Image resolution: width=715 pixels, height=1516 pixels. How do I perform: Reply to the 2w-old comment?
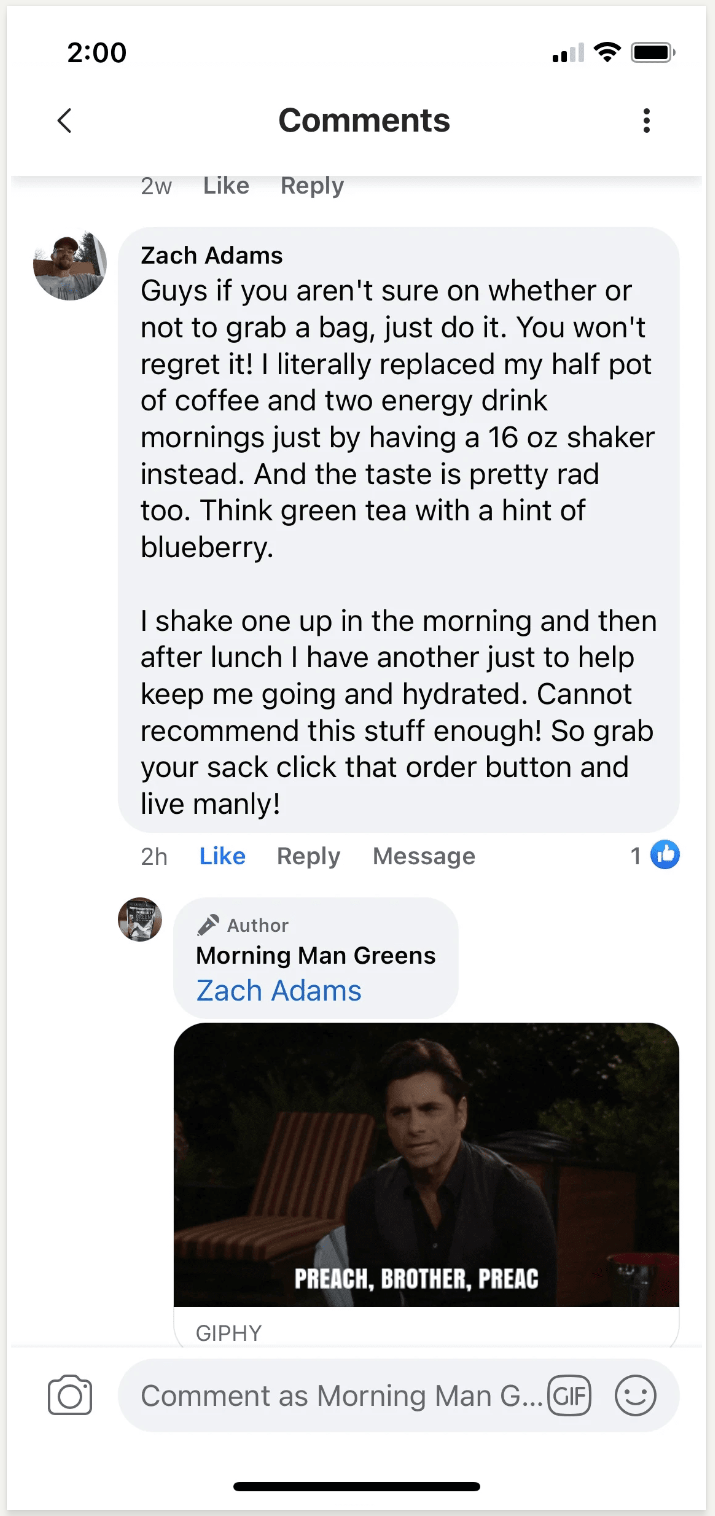[x=312, y=186]
